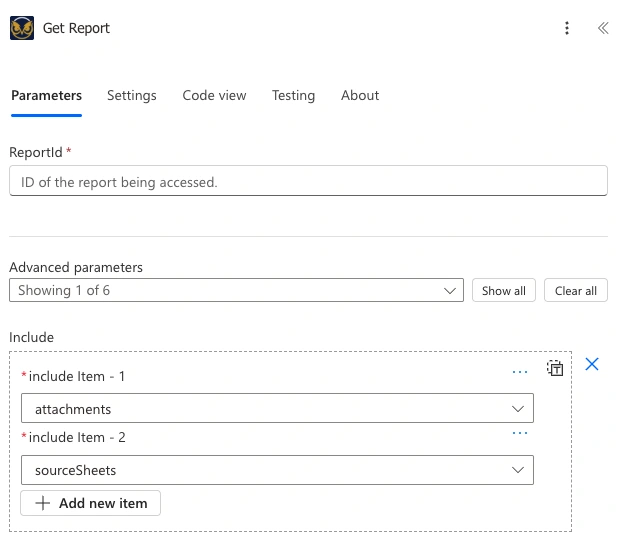Viewport: 620px width, 545px height.
Task: Click the Clear all button
Action: coord(575,290)
